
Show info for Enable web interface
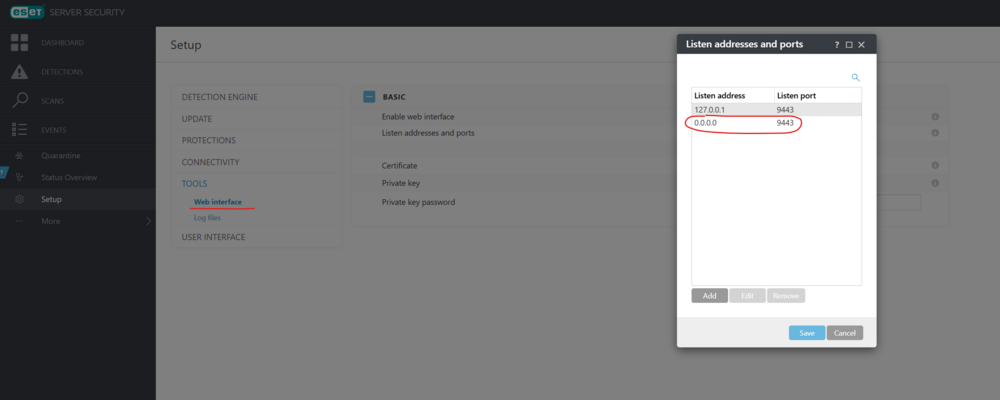935,117
